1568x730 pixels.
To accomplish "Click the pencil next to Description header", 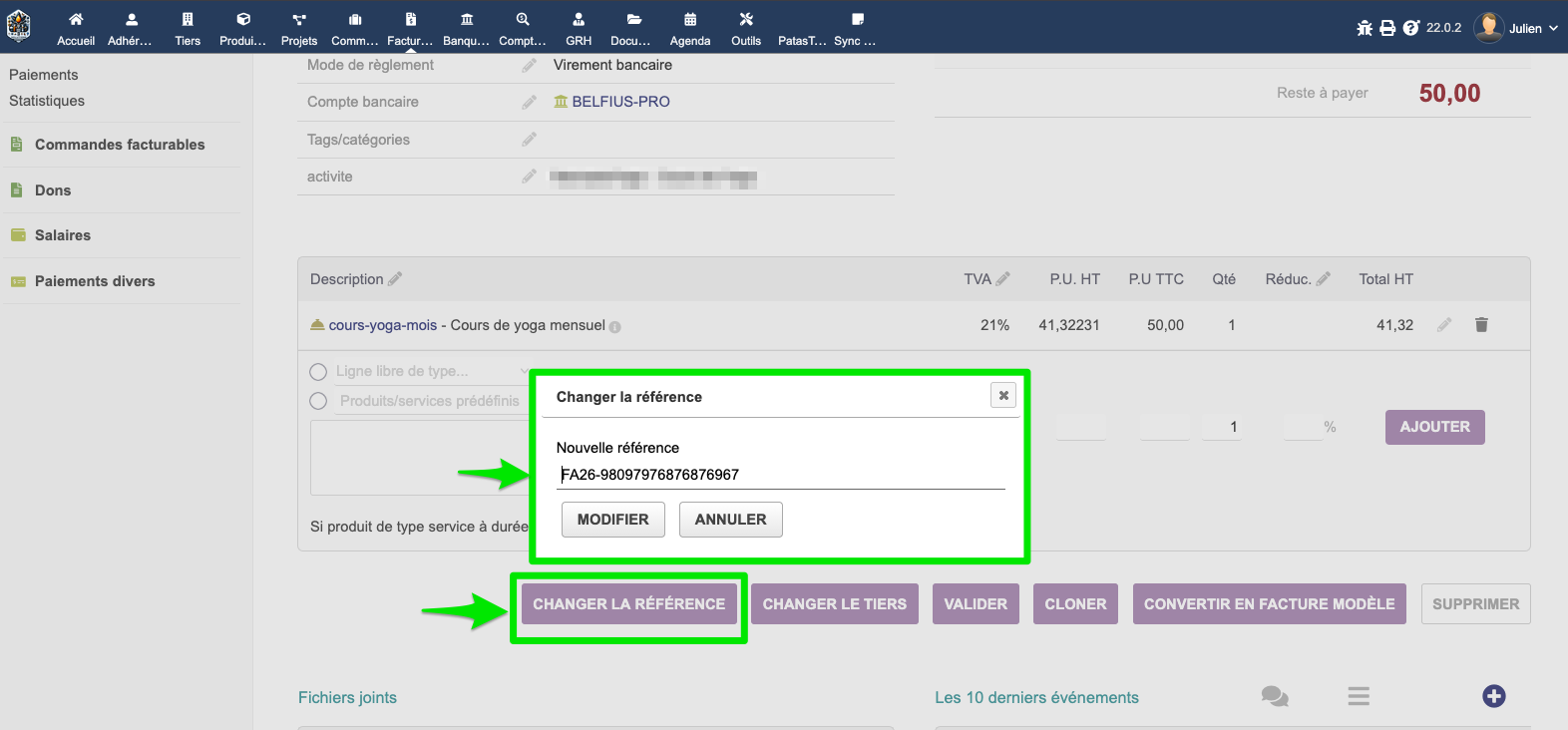I will [x=395, y=279].
